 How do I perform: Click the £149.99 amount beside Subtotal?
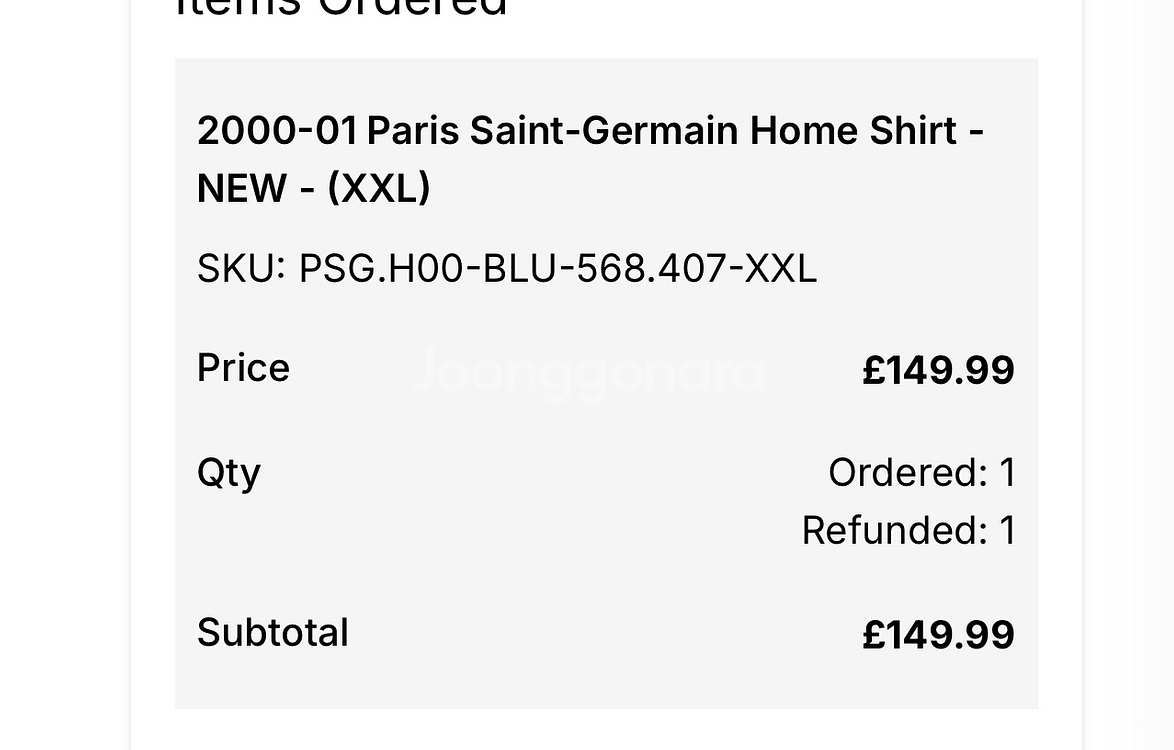pyautogui.click(x=938, y=634)
